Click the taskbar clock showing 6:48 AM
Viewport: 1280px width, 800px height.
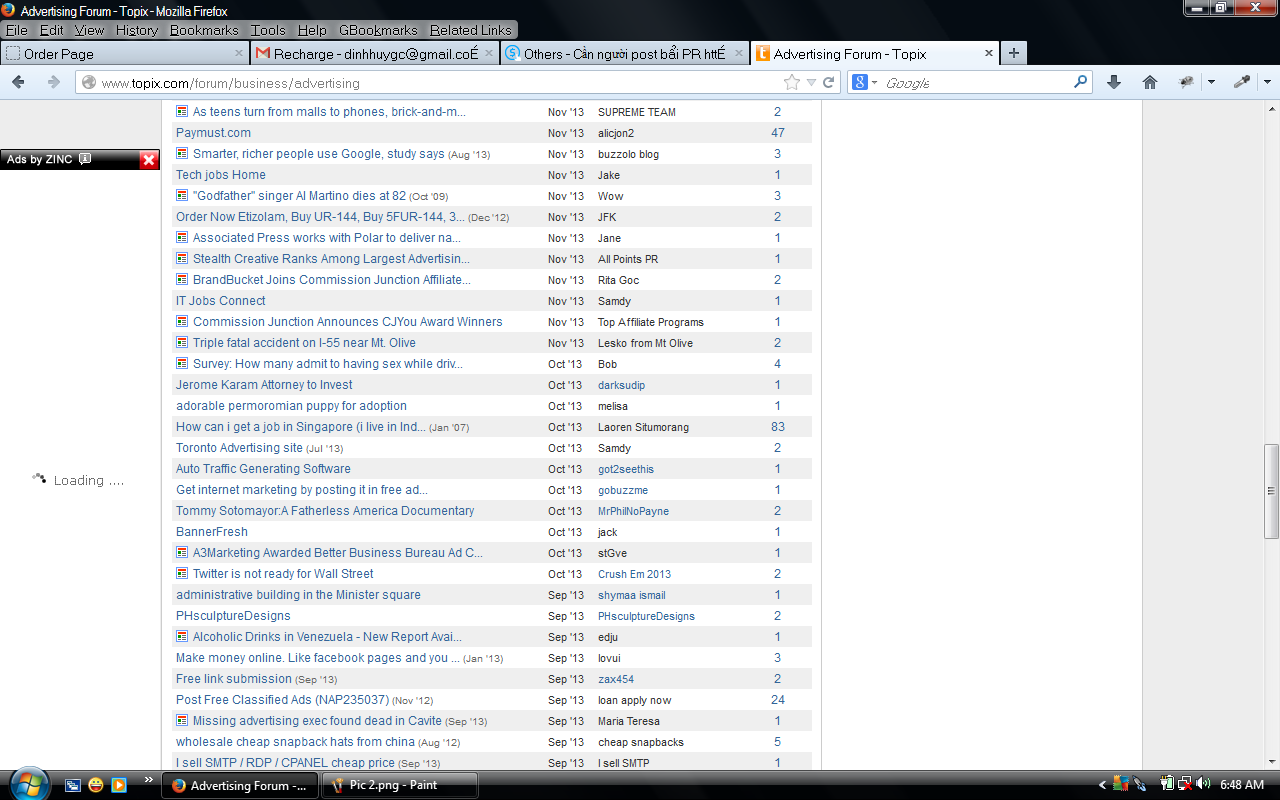(x=1242, y=785)
